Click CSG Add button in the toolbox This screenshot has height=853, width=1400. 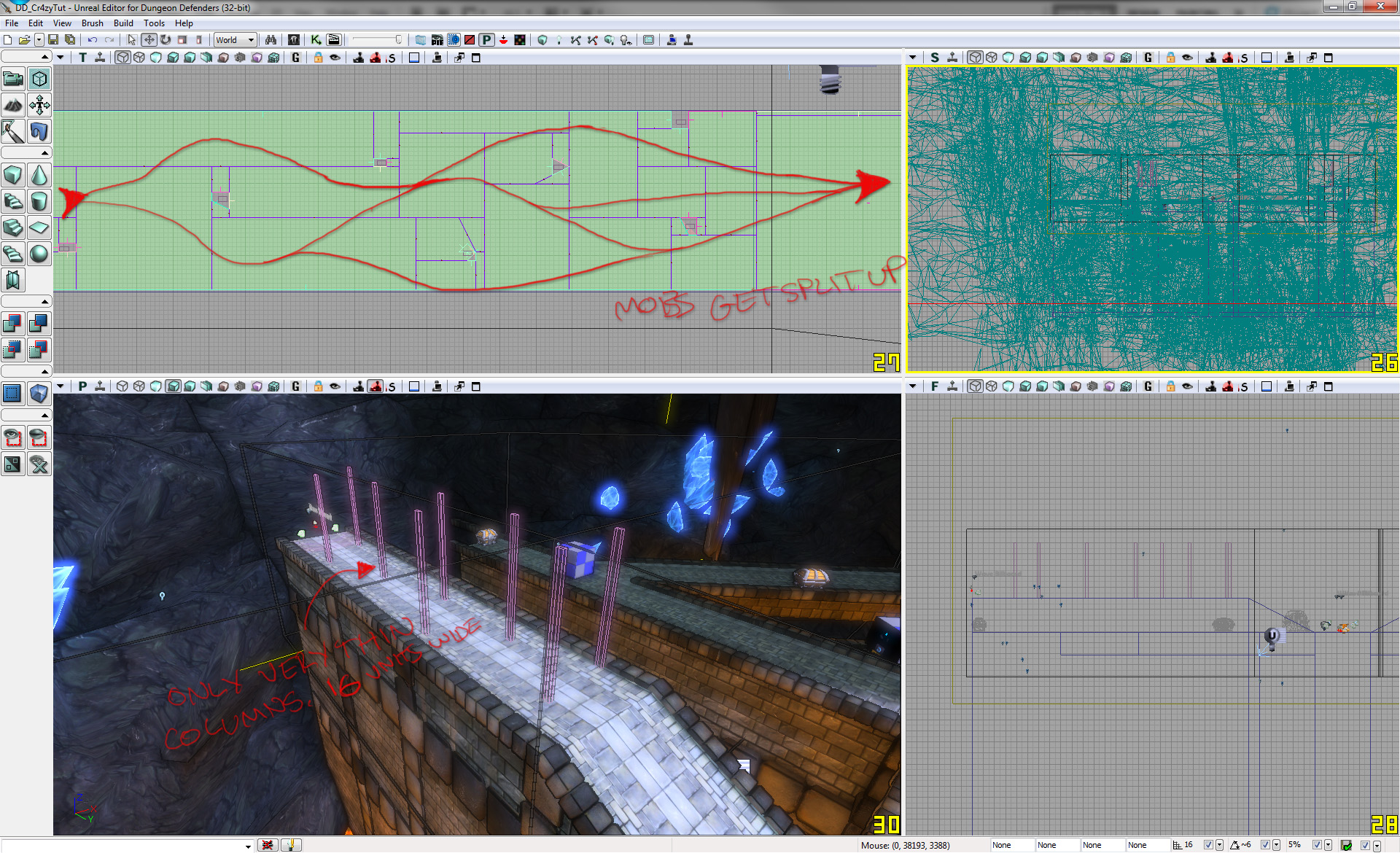[x=13, y=323]
